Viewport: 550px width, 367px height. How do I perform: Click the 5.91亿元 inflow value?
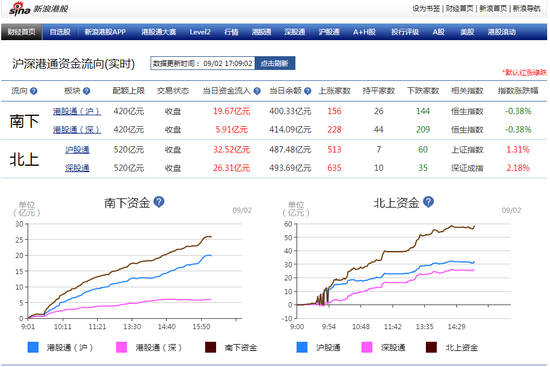click(232, 129)
